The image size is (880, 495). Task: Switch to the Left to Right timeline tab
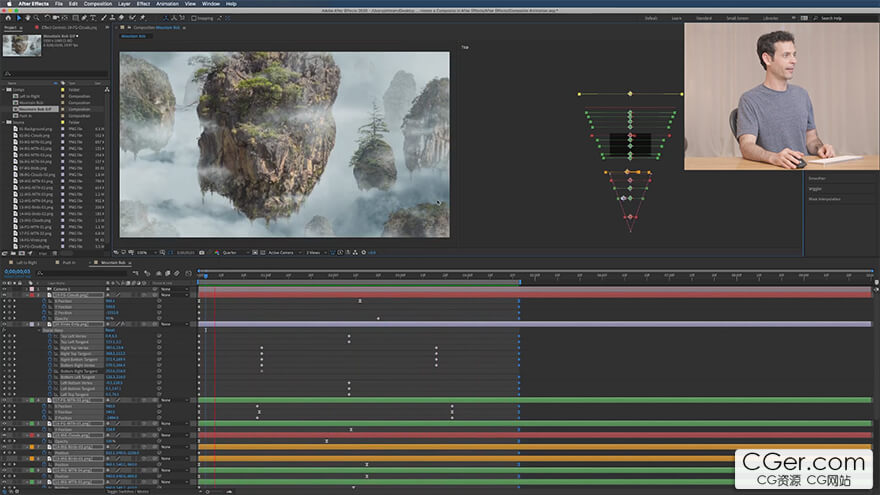(x=26, y=262)
